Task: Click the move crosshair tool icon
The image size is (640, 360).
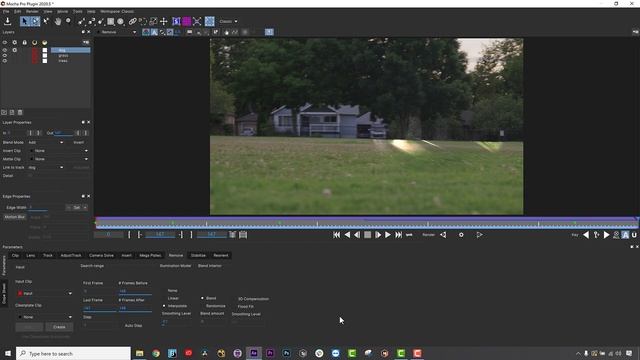Action: pyautogui.click(x=164, y=21)
